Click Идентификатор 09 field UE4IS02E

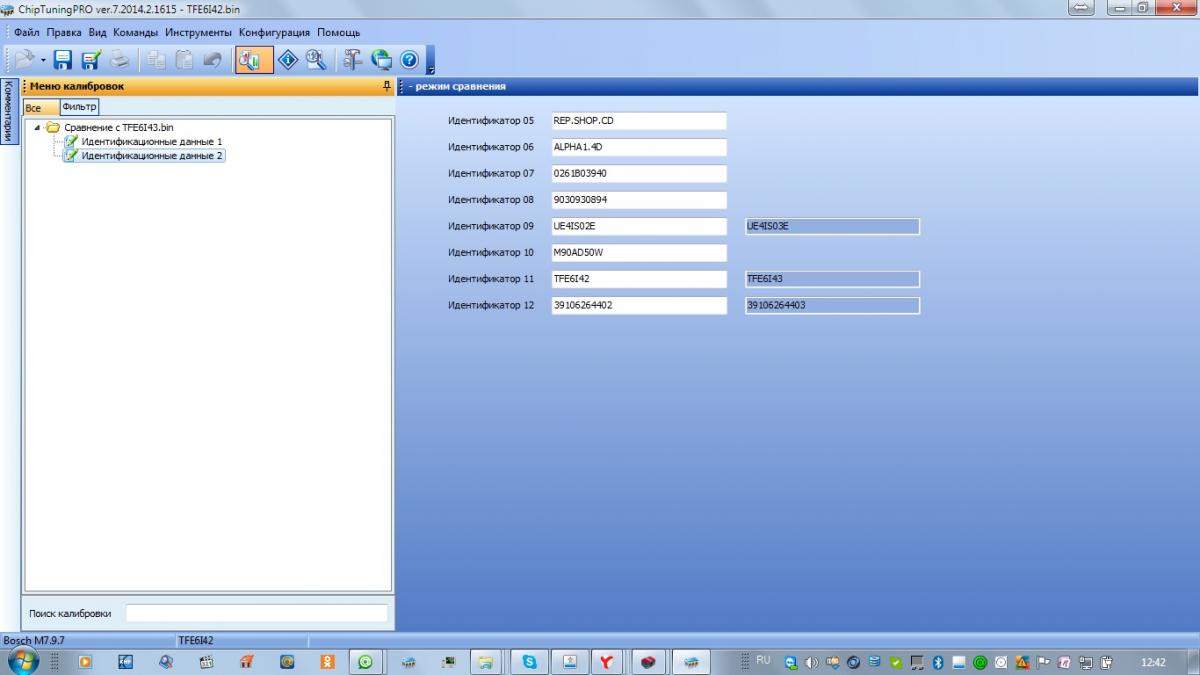[x=639, y=226]
